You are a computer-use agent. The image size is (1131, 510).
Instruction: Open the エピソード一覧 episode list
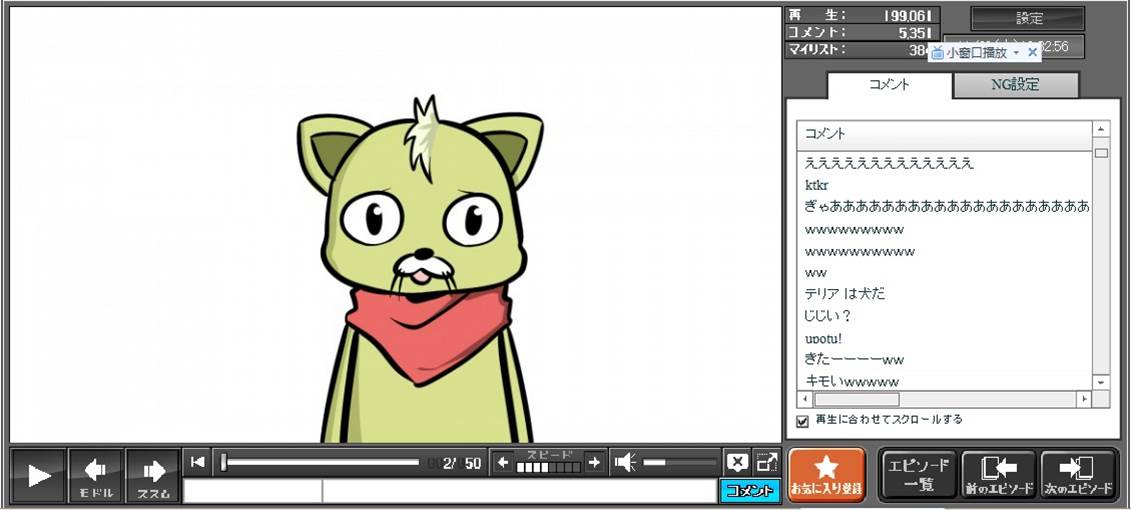coord(918,475)
